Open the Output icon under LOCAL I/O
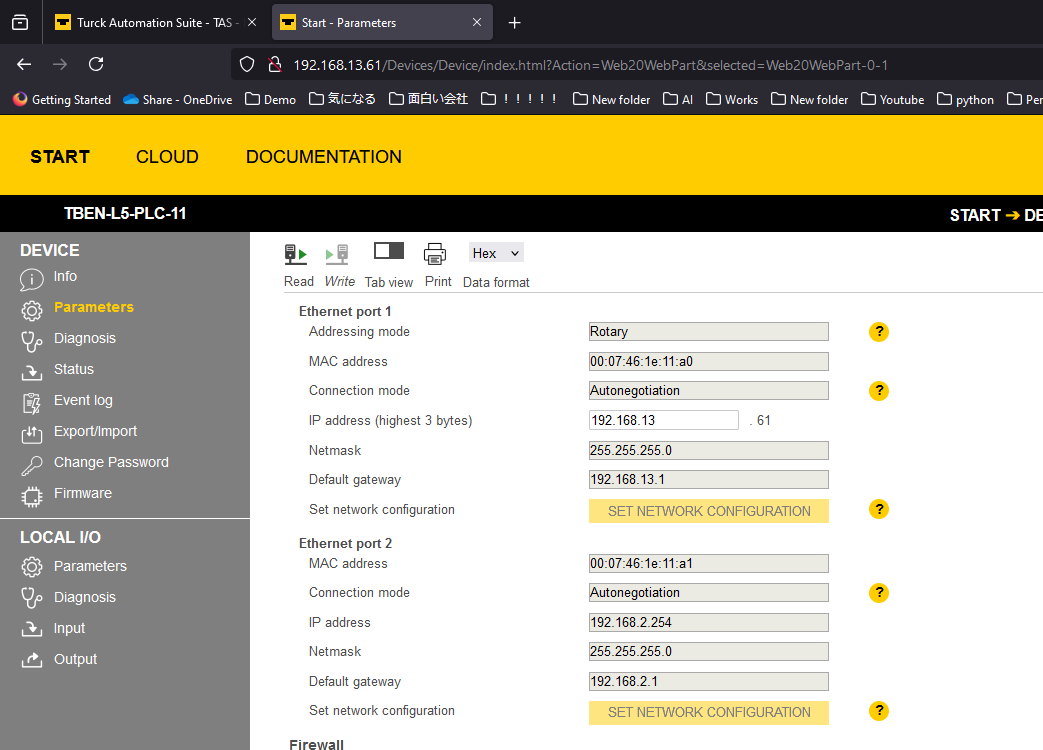Viewport: 1043px width, 750px height. coord(31,660)
